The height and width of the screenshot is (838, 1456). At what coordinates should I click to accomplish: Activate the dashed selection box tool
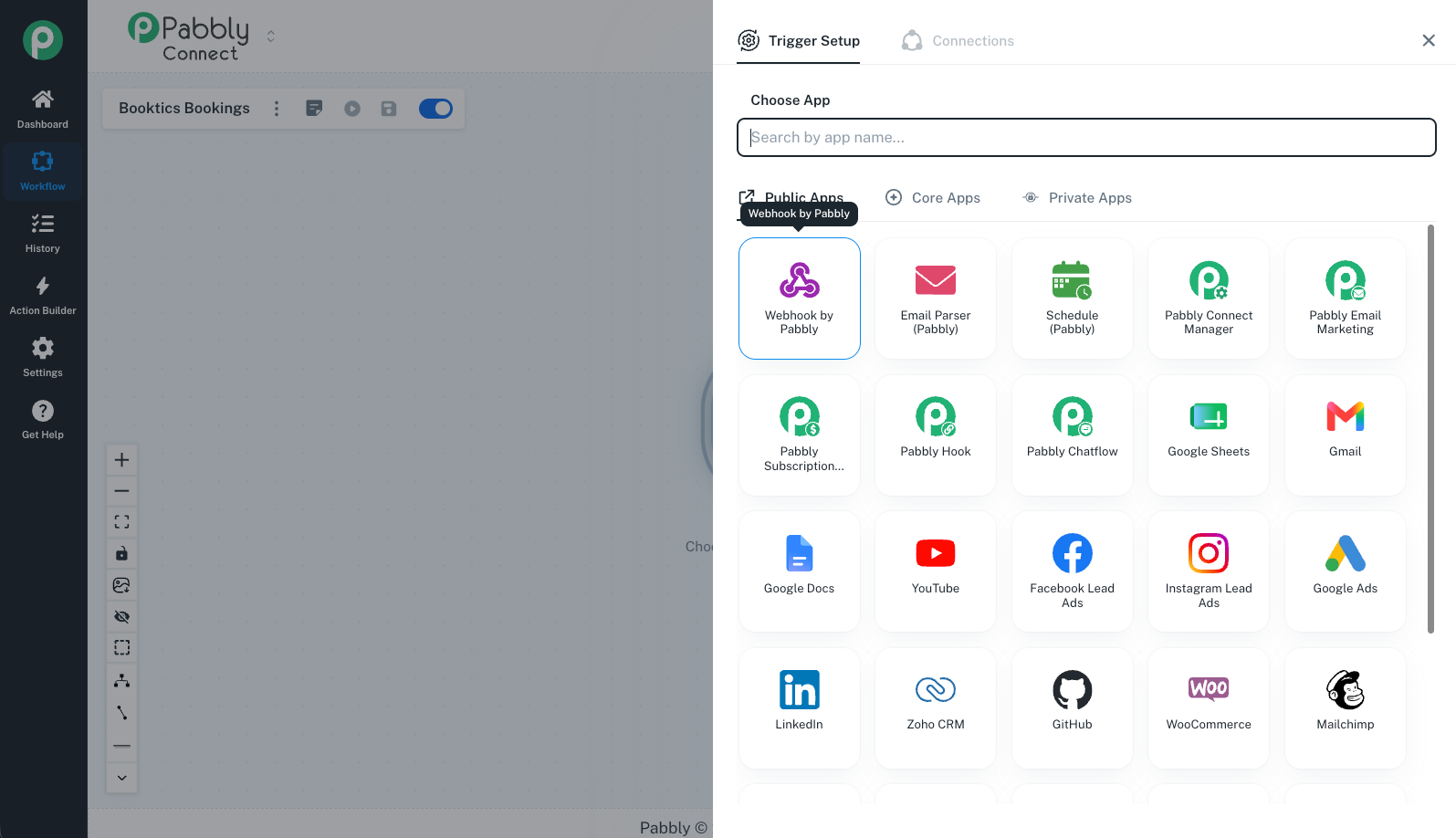[121, 647]
